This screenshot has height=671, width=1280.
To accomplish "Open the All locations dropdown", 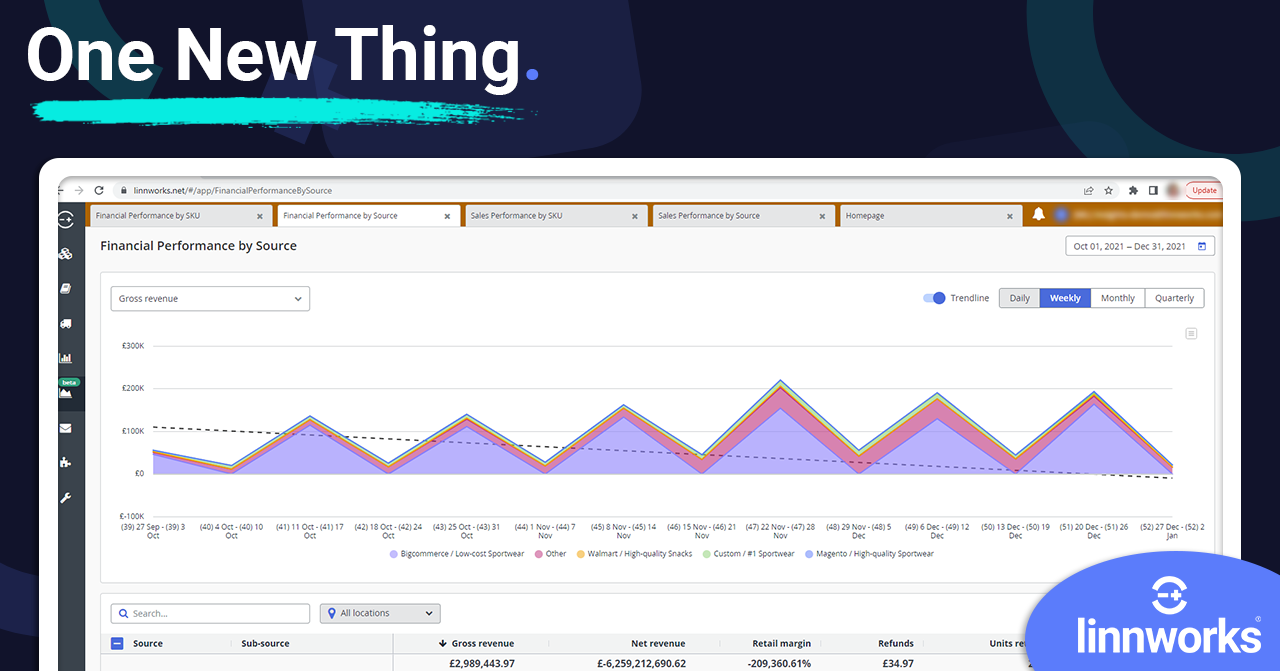I will (380, 613).
